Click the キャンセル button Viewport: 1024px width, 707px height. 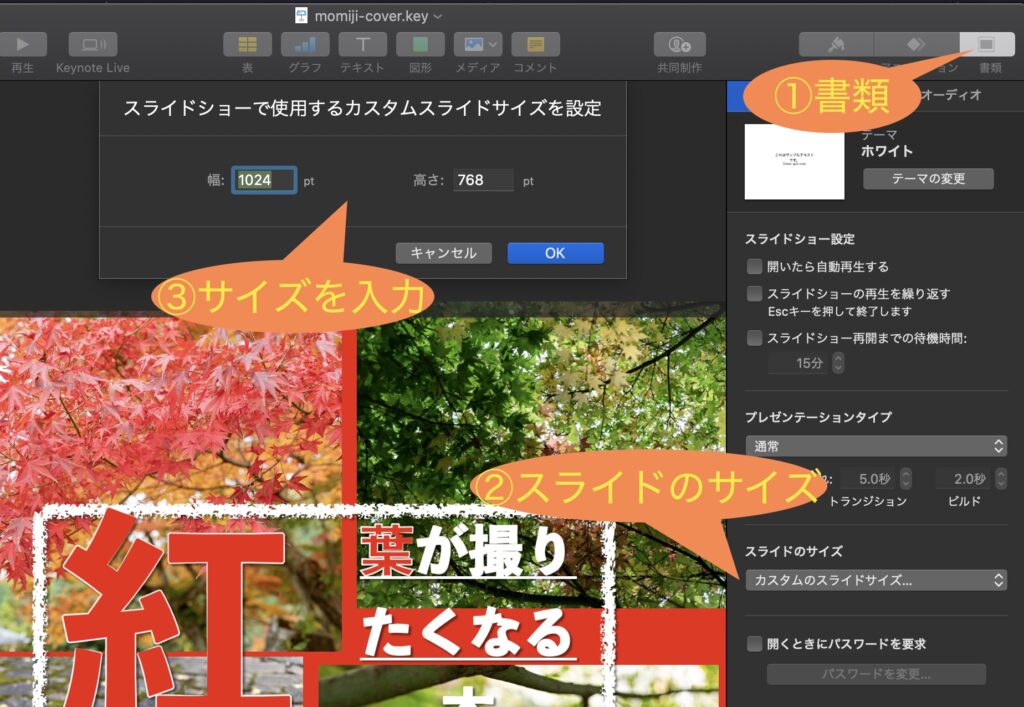point(443,253)
